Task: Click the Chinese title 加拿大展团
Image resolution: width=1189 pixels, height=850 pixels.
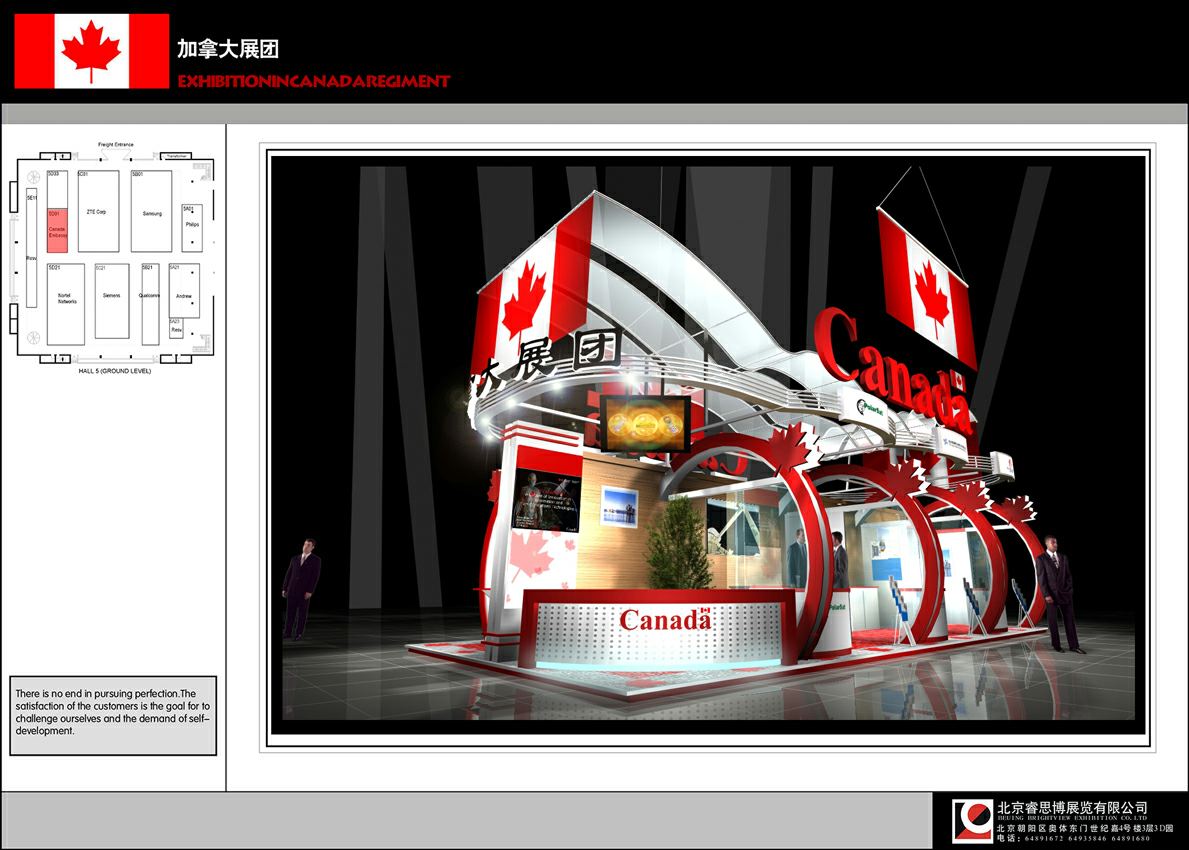Action: pos(228,49)
